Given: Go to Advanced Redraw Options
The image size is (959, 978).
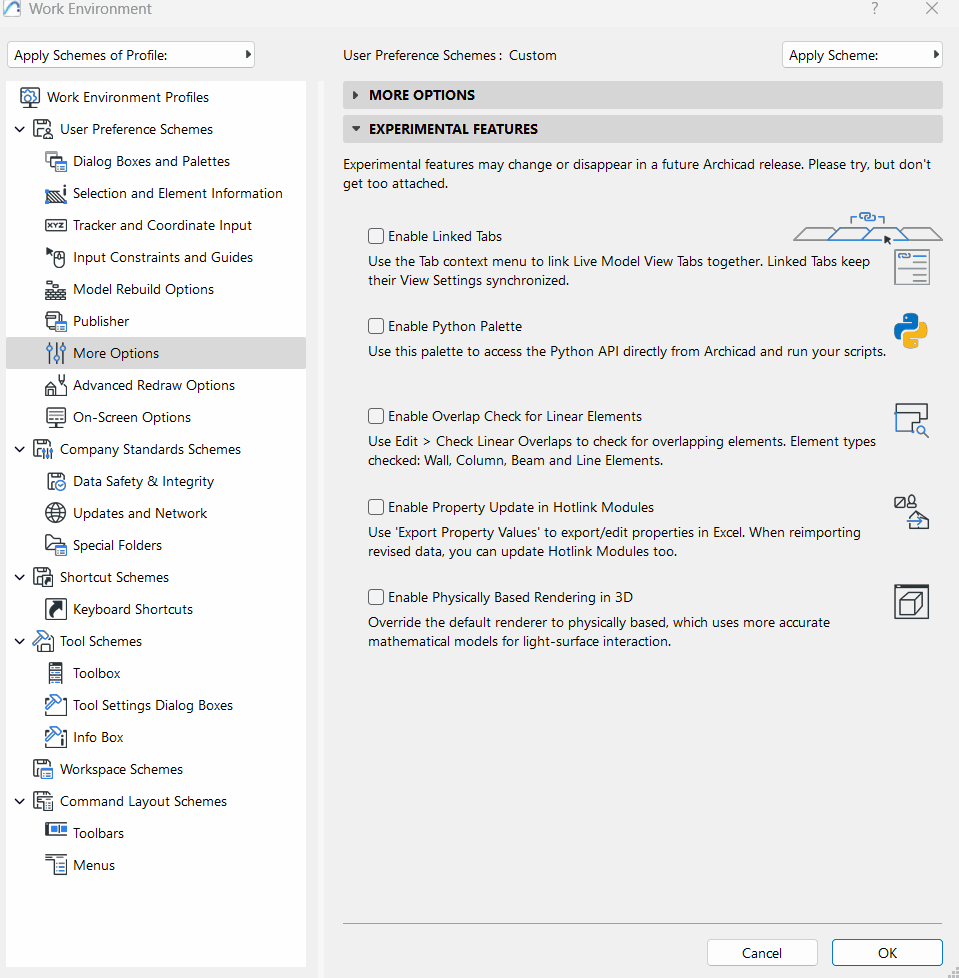Looking at the screenshot, I should 156,385.
